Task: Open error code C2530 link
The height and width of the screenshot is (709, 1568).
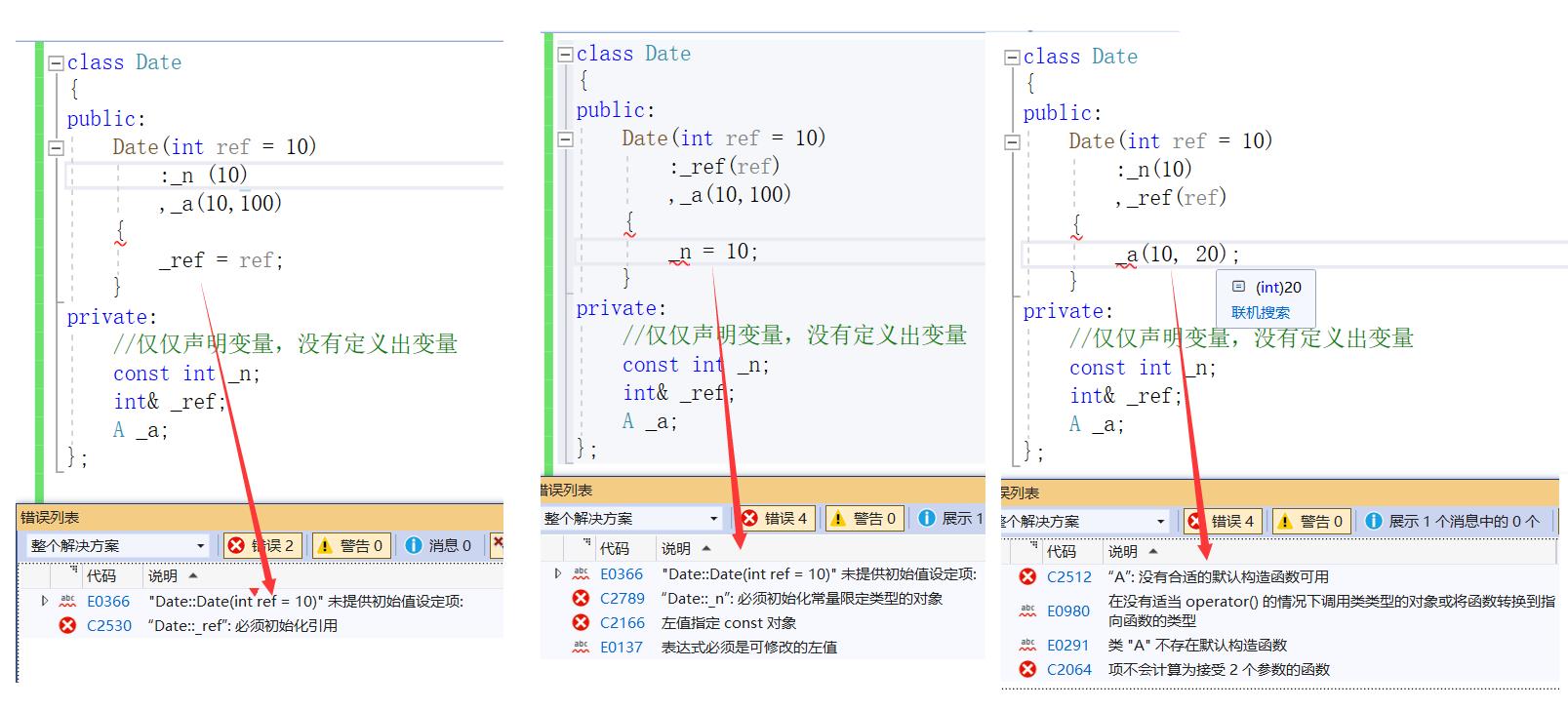Action: pyautogui.click(x=109, y=625)
